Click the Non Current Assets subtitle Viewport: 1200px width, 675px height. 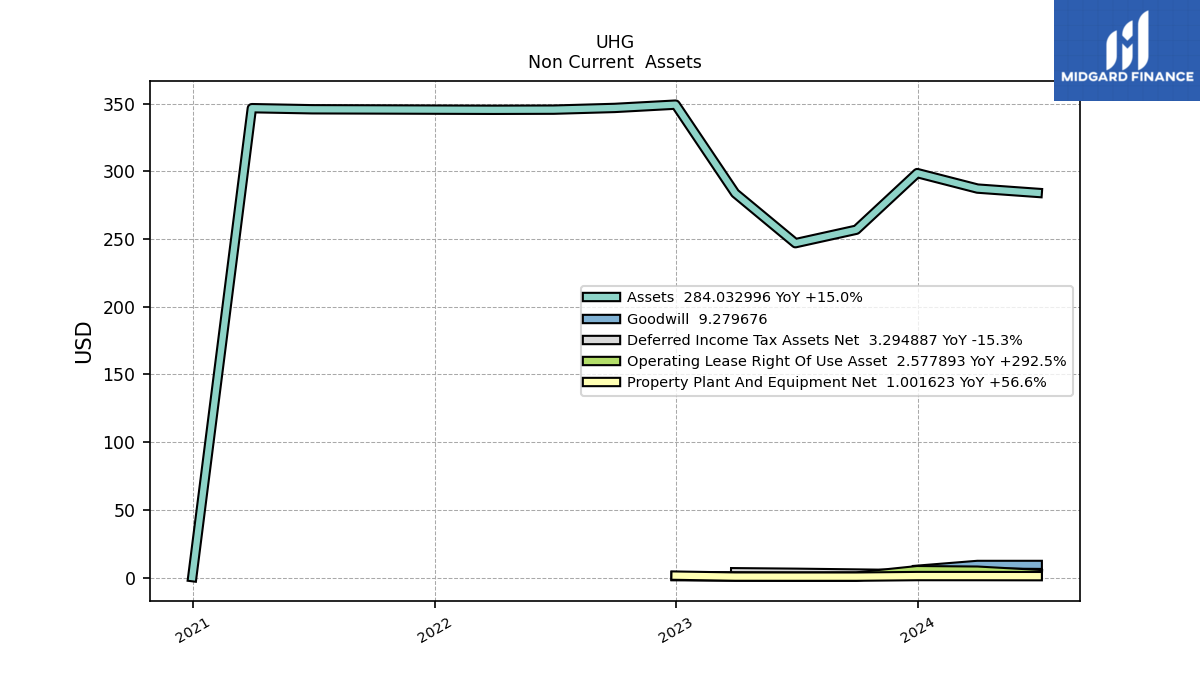(x=615, y=62)
